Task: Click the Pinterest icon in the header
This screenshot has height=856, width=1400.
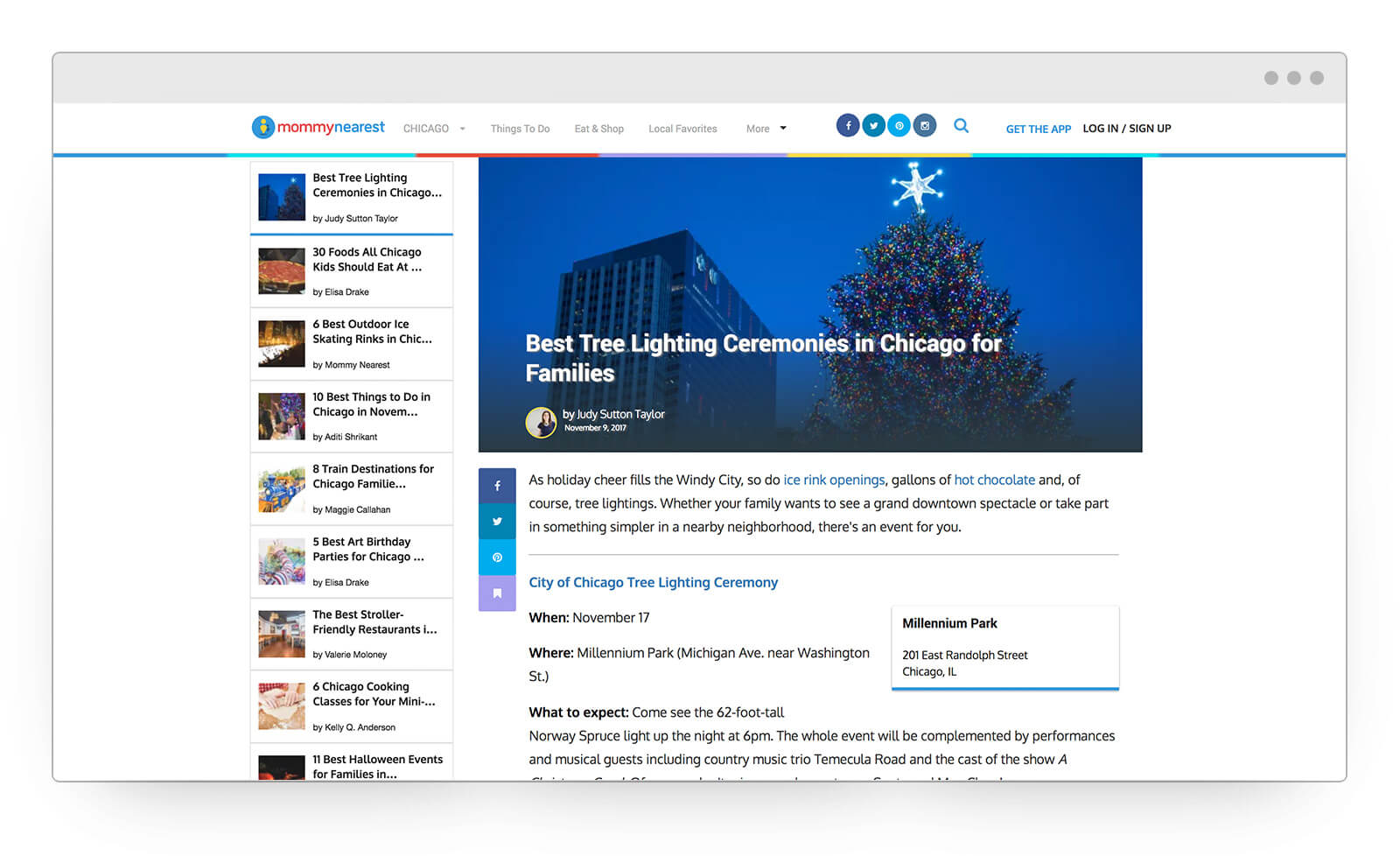Action: coord(899,126)
